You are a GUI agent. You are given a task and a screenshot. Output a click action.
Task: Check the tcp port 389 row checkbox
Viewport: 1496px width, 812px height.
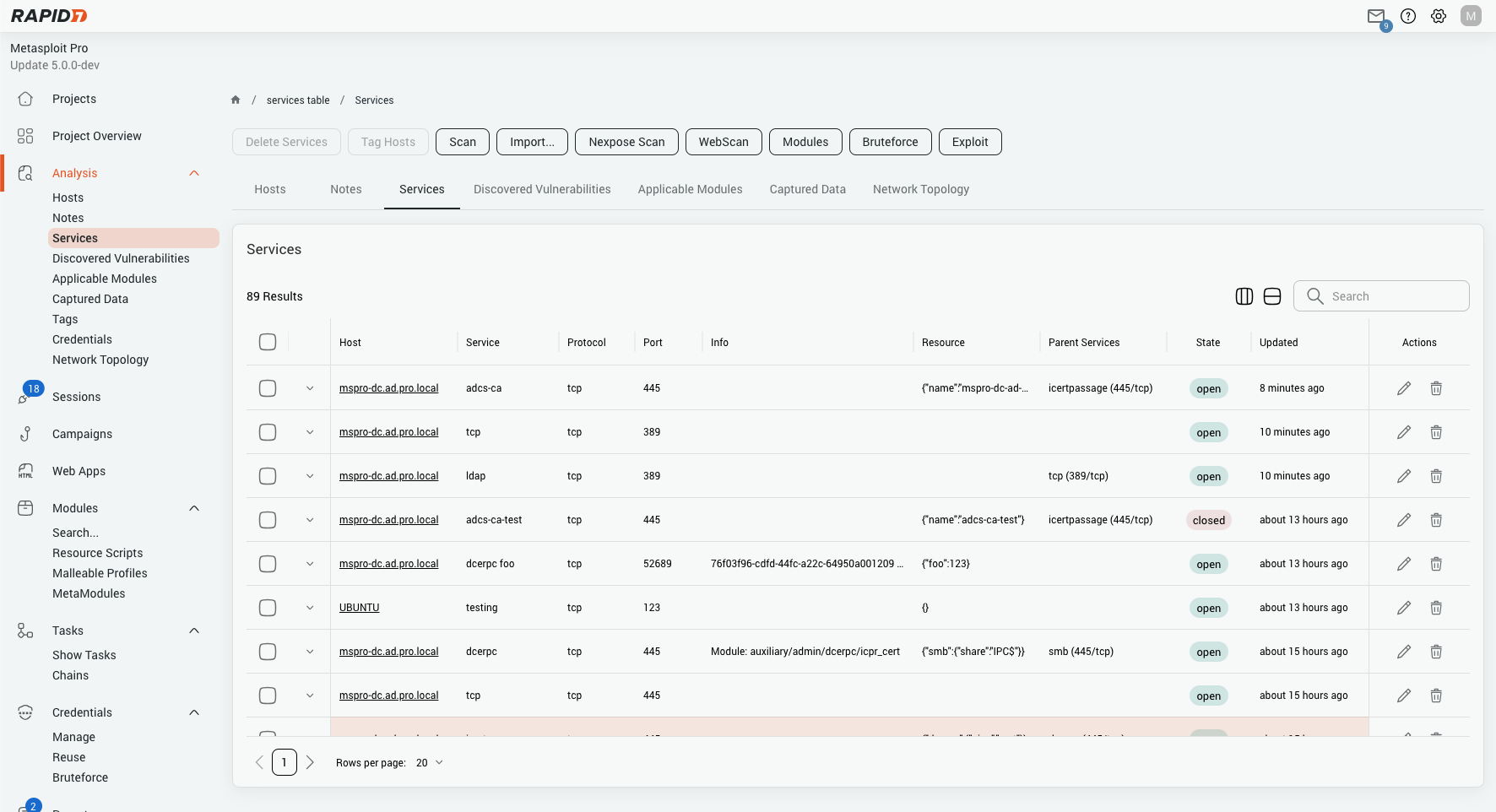268,432
